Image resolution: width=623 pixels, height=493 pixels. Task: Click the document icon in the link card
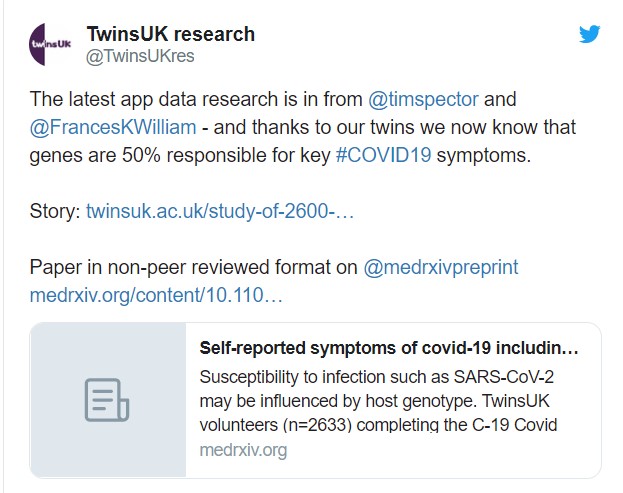coord(106,401)
